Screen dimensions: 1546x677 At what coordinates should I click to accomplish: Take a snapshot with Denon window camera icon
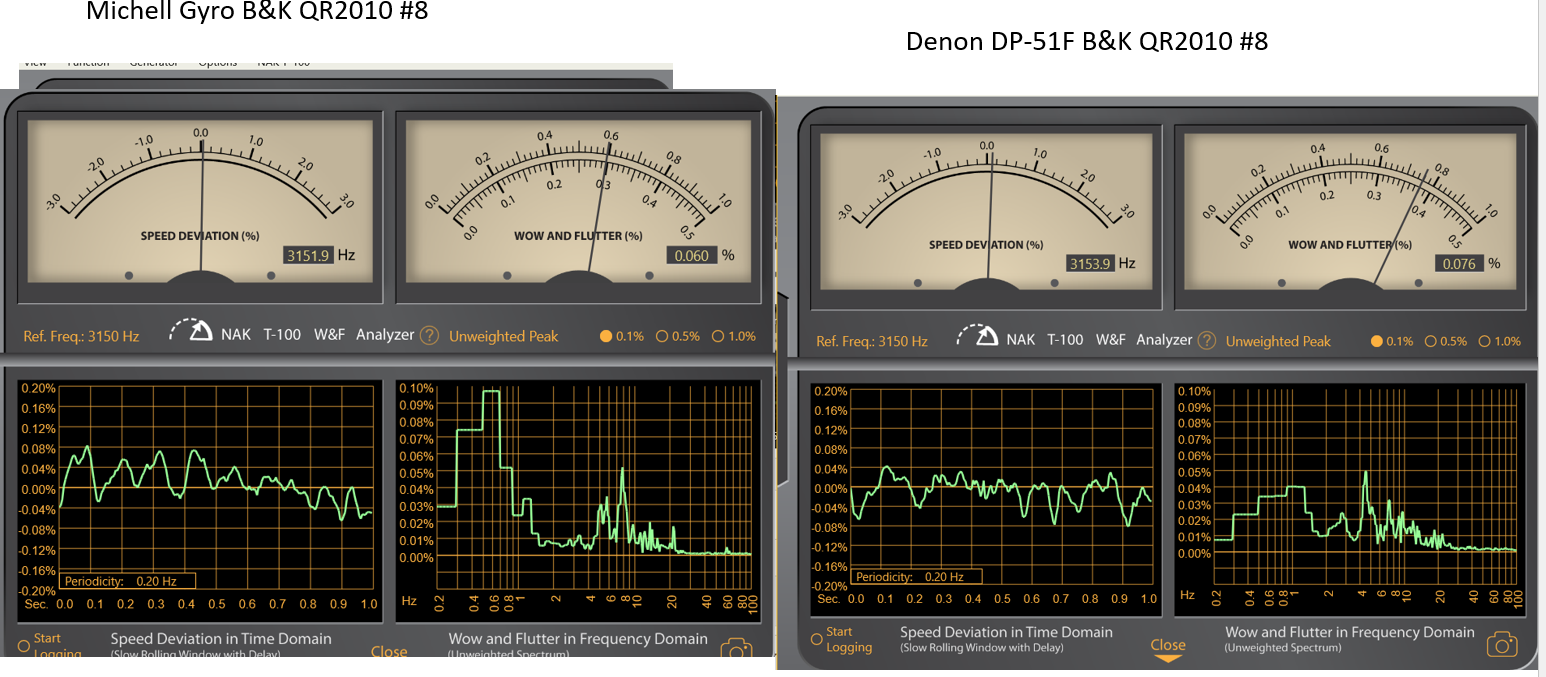[x=1502, y=644]
